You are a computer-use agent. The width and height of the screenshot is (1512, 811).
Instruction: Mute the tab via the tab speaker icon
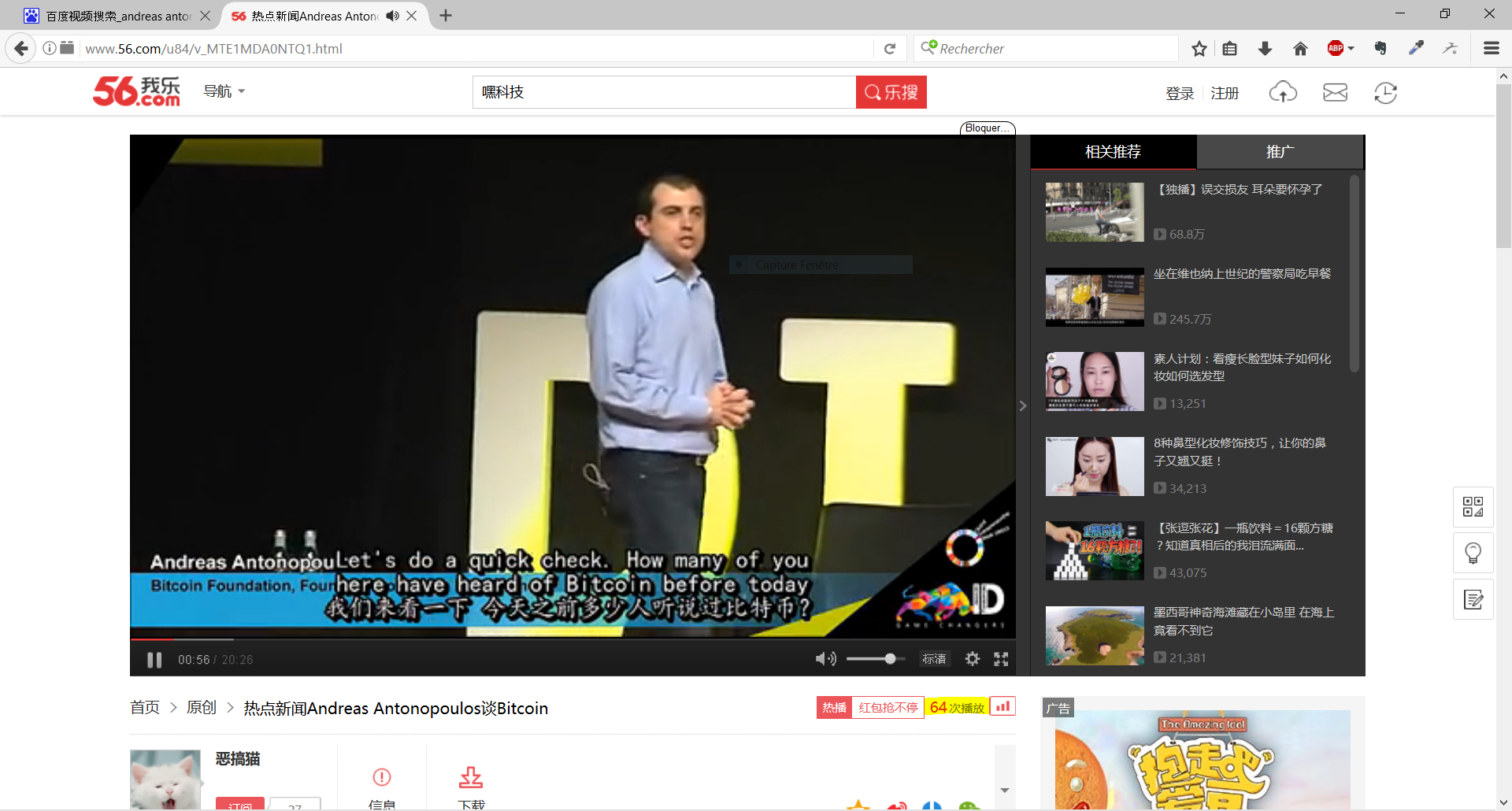click(393, 16)
